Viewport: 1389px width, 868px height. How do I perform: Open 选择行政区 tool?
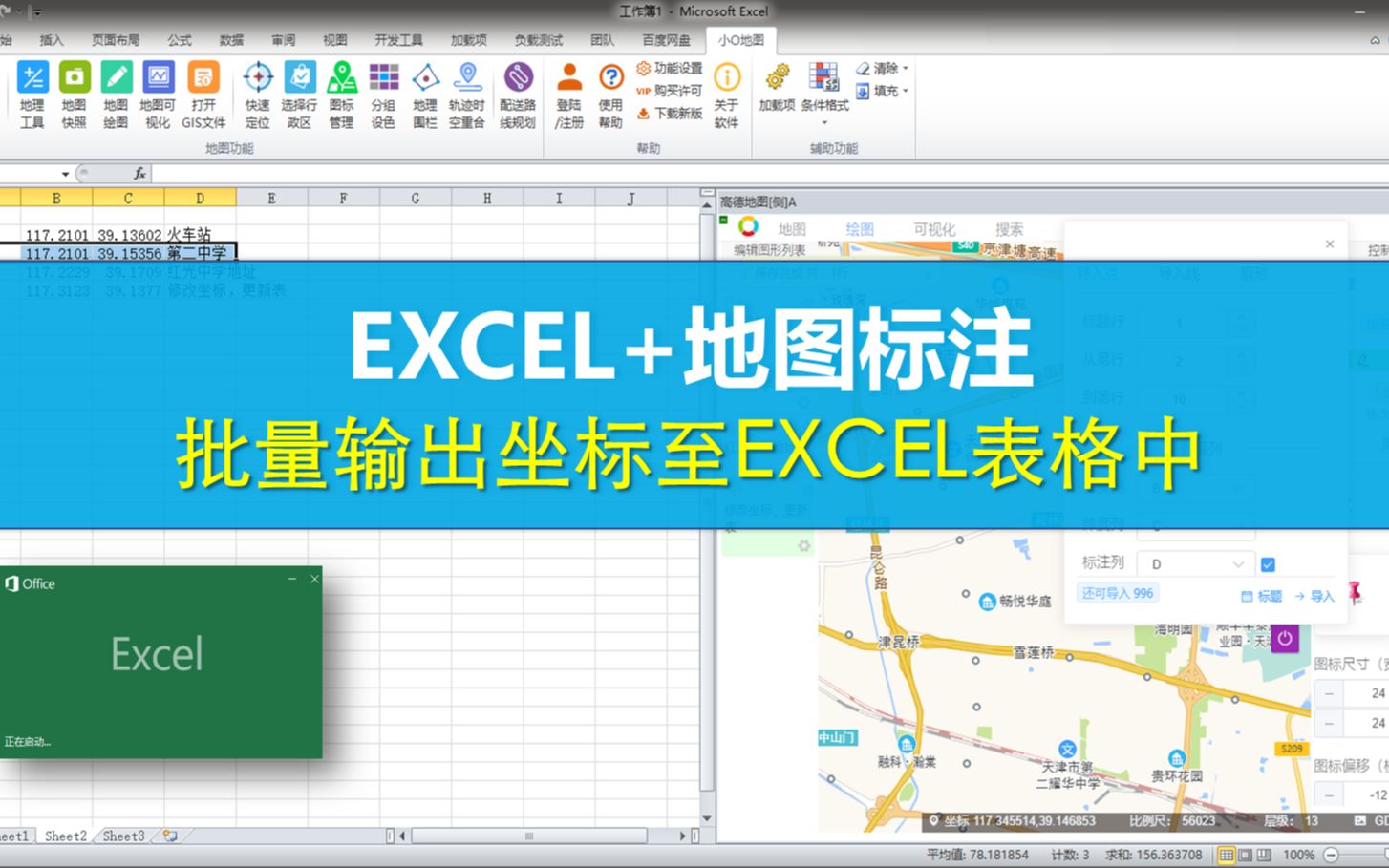299,95
